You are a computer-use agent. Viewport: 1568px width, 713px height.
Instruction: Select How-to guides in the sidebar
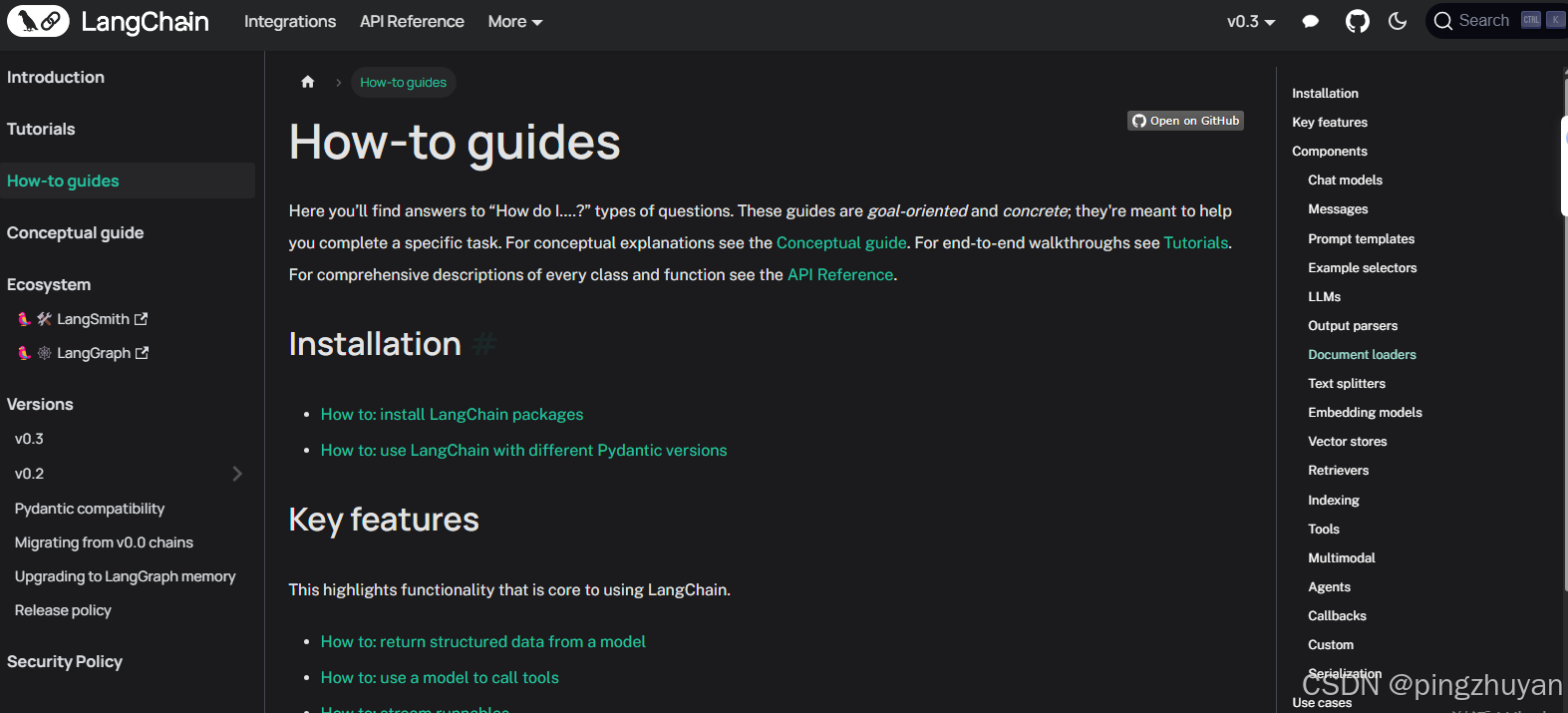point(128,180)
